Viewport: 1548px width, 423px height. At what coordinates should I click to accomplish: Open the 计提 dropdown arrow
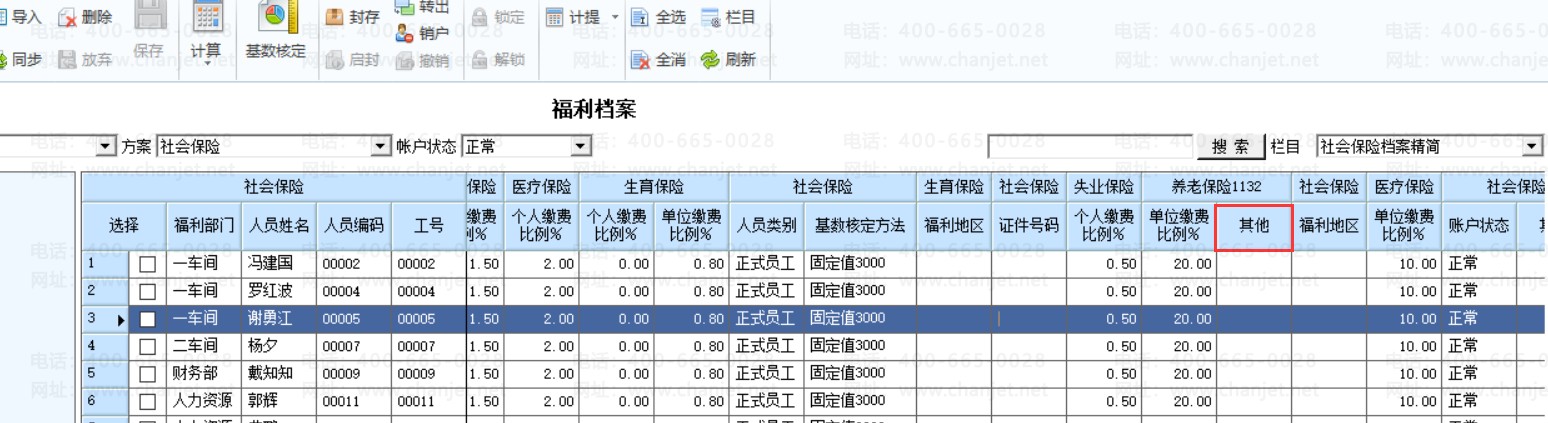coord(614,17)
